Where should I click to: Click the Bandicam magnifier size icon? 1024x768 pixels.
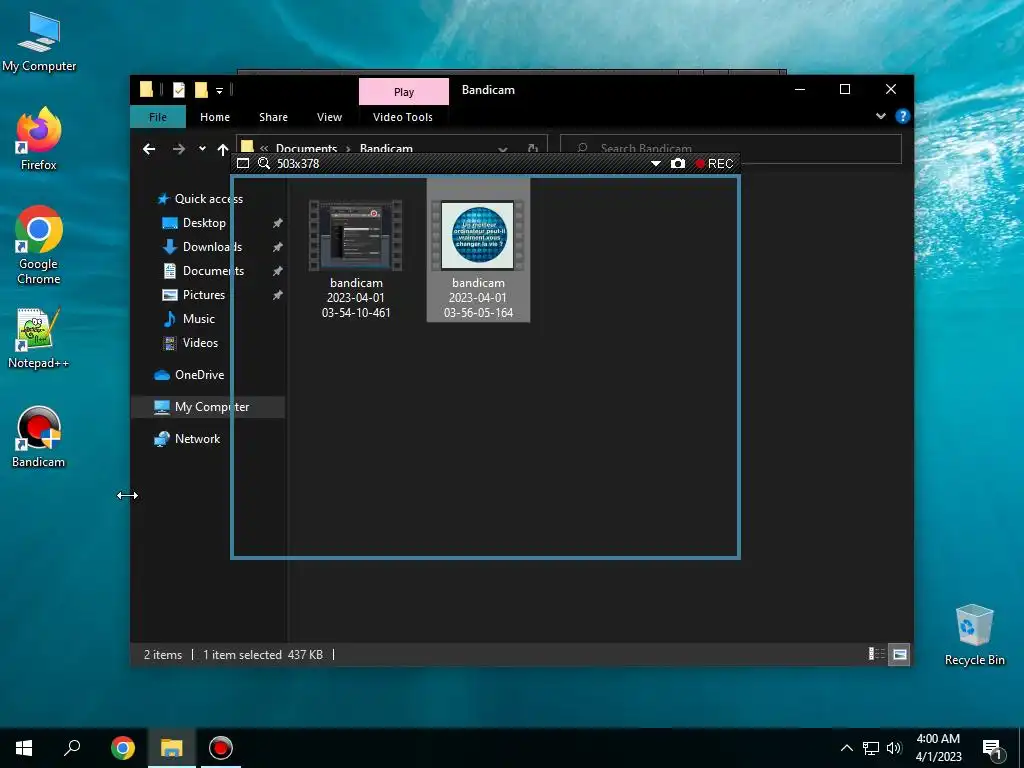(264, 163)
